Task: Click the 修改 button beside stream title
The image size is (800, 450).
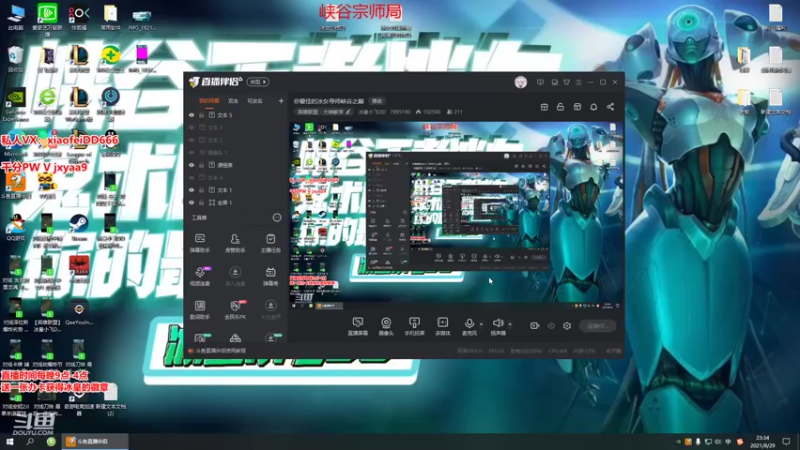Action: coord(377,101)
